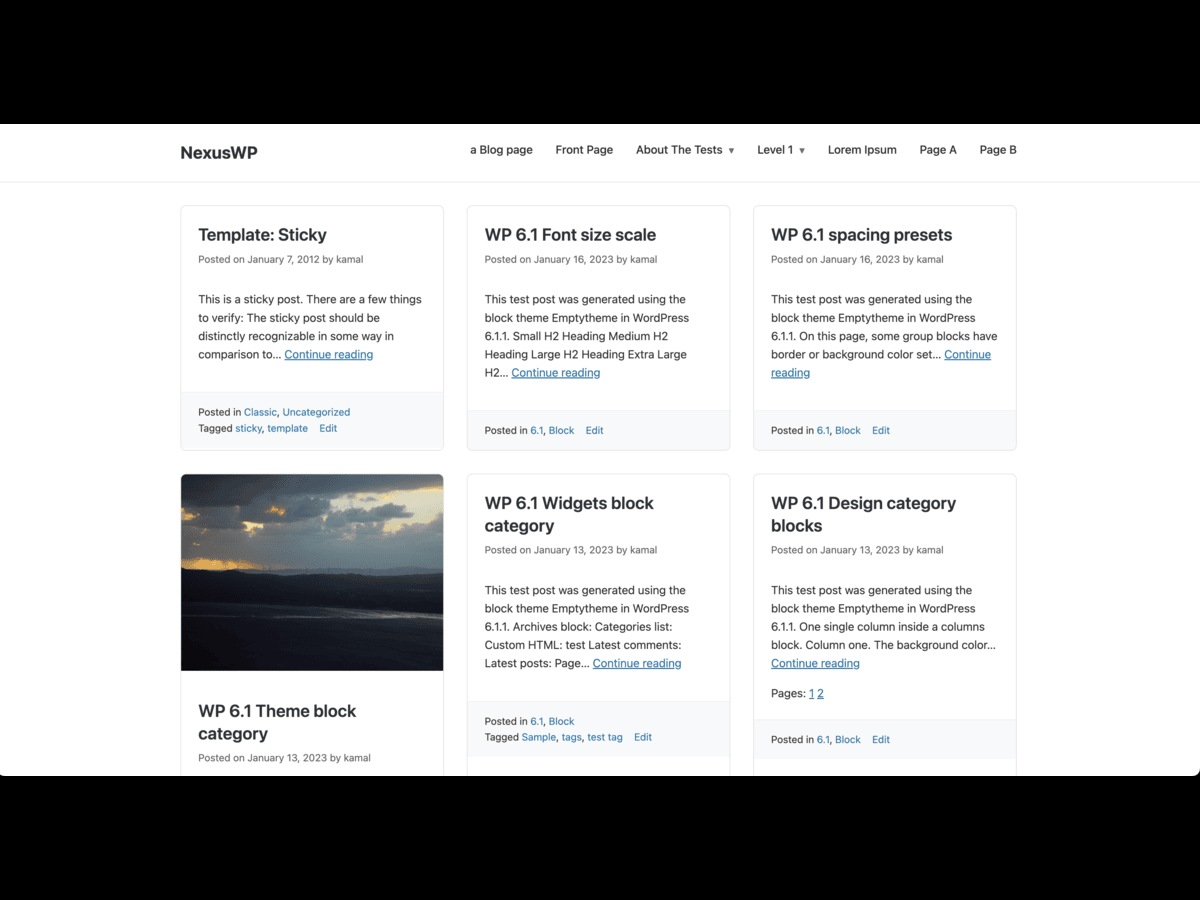The width and height of the screenshot is (1200, 900).
Task: Select the Classic category under Template: Sticky
Action: (x=260, y=411)
